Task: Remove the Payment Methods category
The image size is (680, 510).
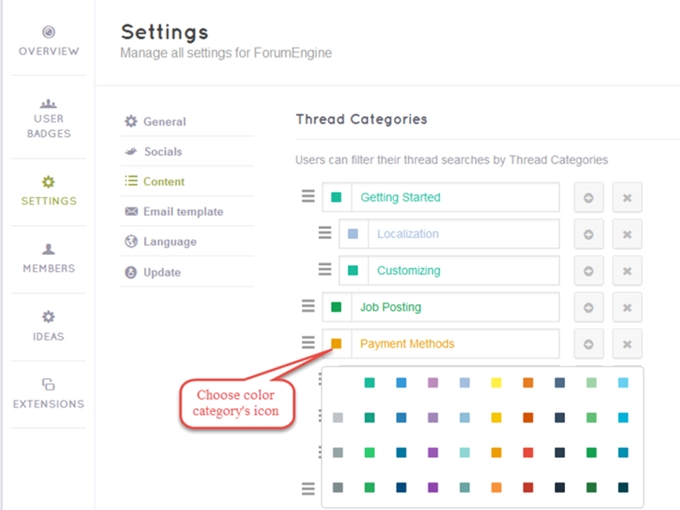Action: pyautogui.click(x=627, y=344)
